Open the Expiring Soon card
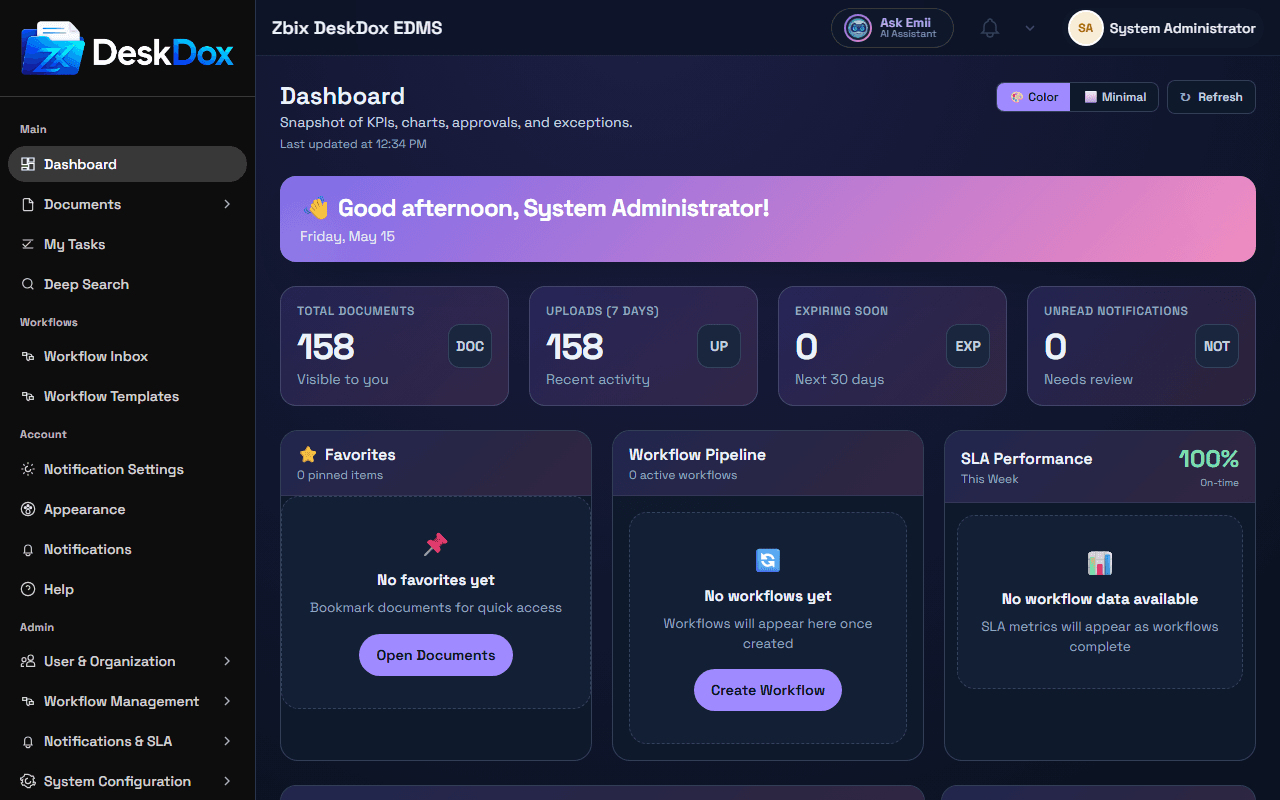The width and height of the screenshot is (1280, 800). [892, 346]
